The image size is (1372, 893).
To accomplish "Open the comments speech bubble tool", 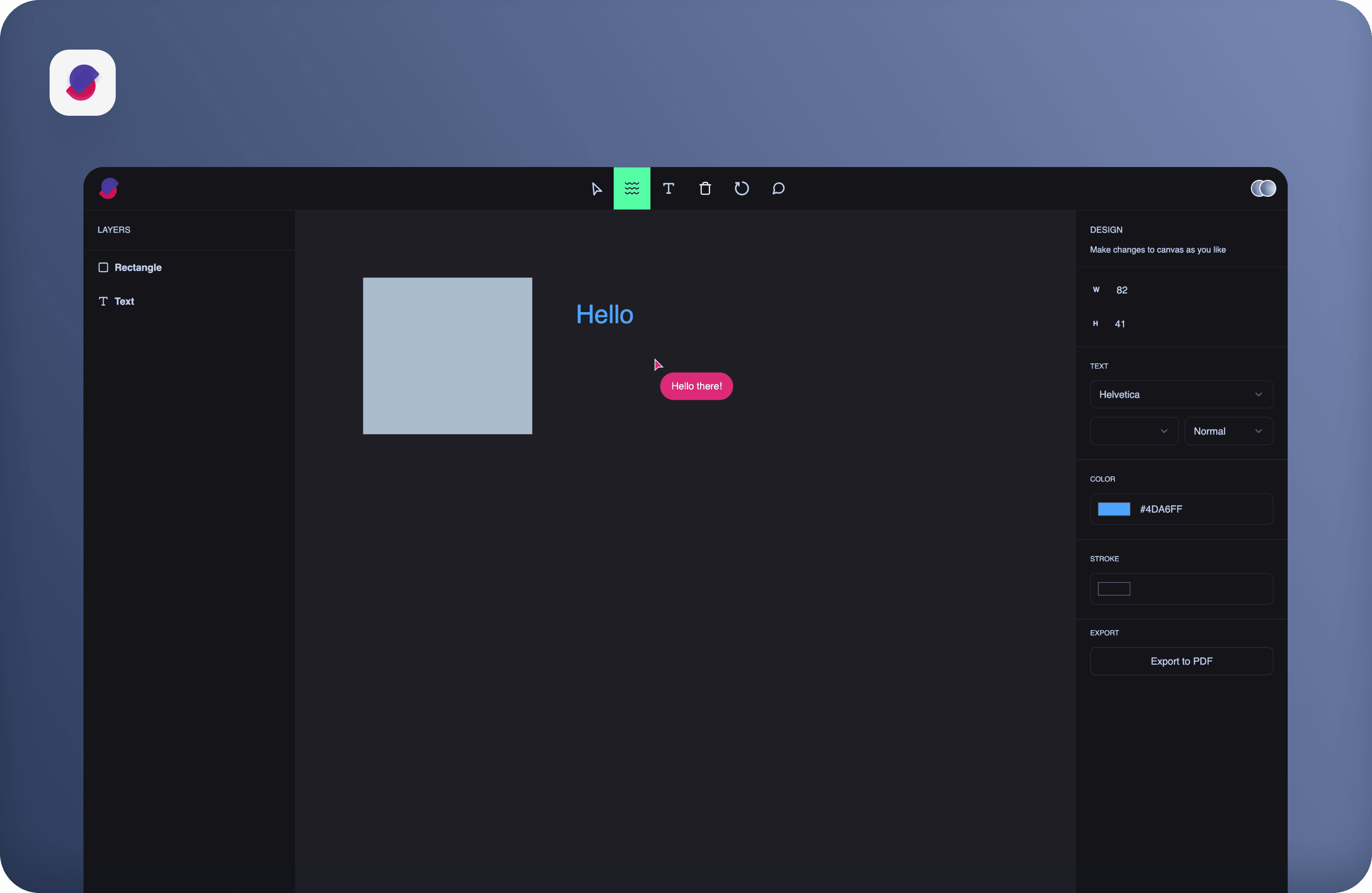I will pyautogui.click(x=778, y=189).
